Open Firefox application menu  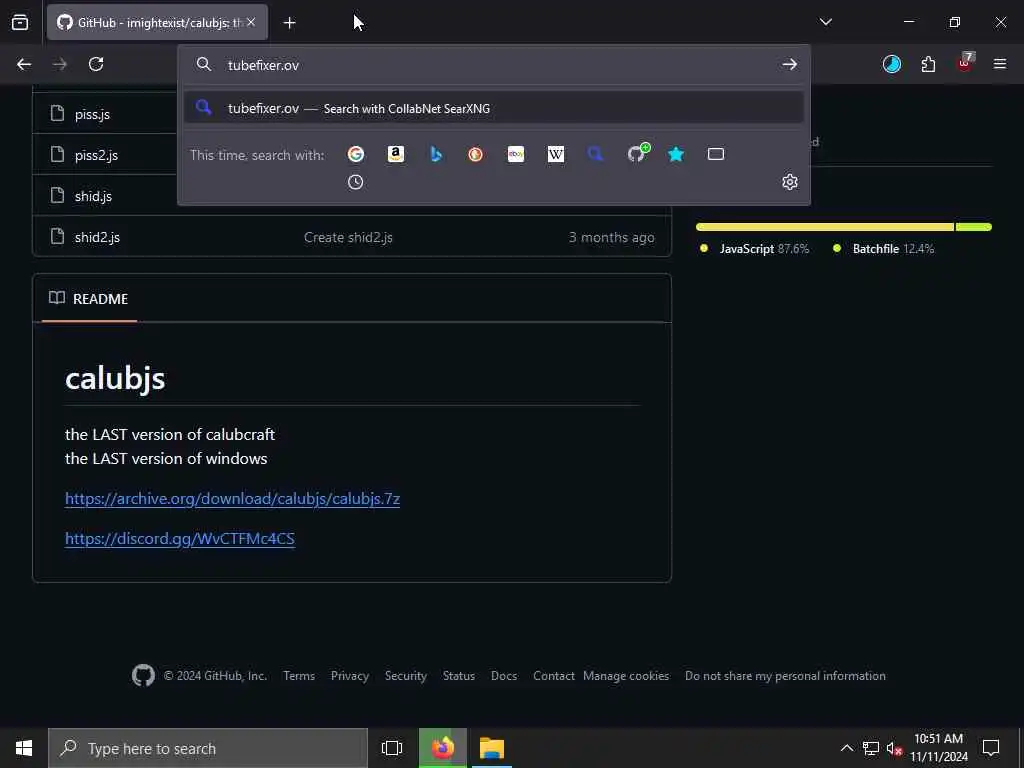point(1000,64)
